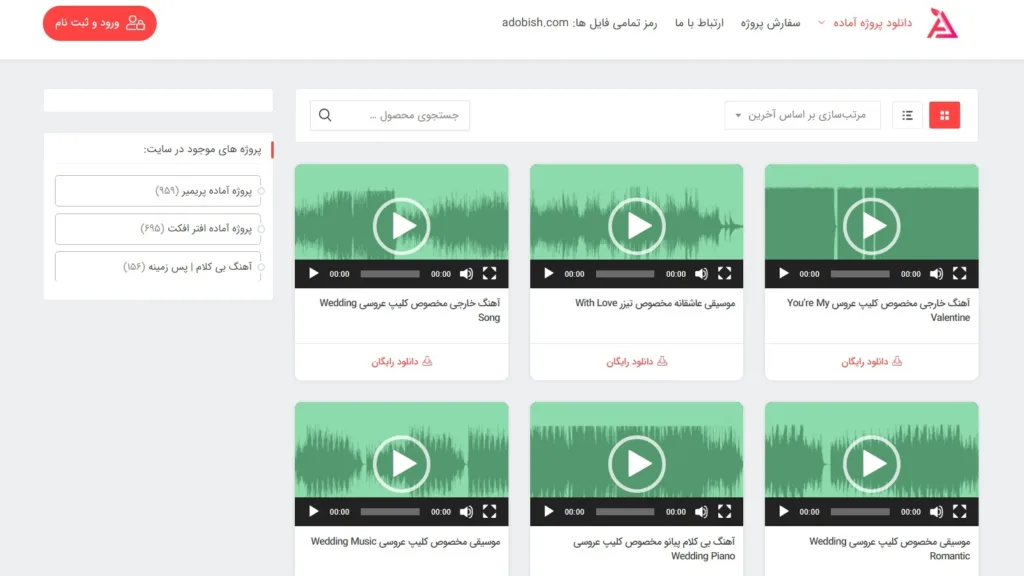1024x576 pixels.
Task: Fullscreen the With Love player
Action: click(x=724, y=274)
